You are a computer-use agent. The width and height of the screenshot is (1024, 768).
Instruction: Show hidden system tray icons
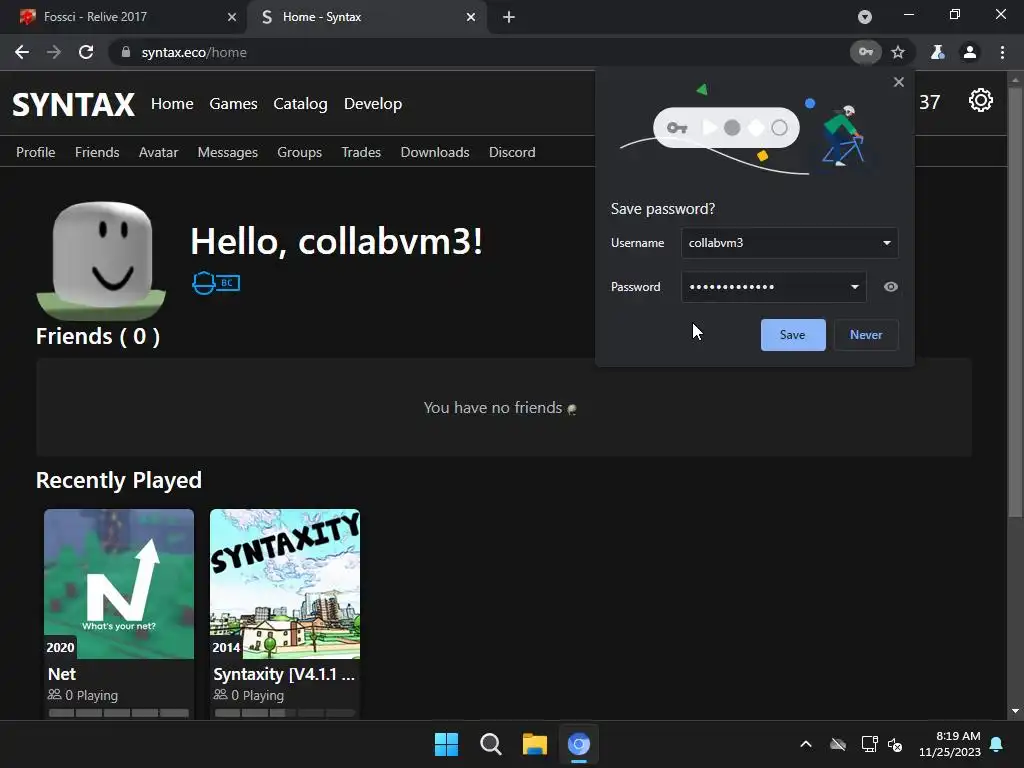(806, 744)
